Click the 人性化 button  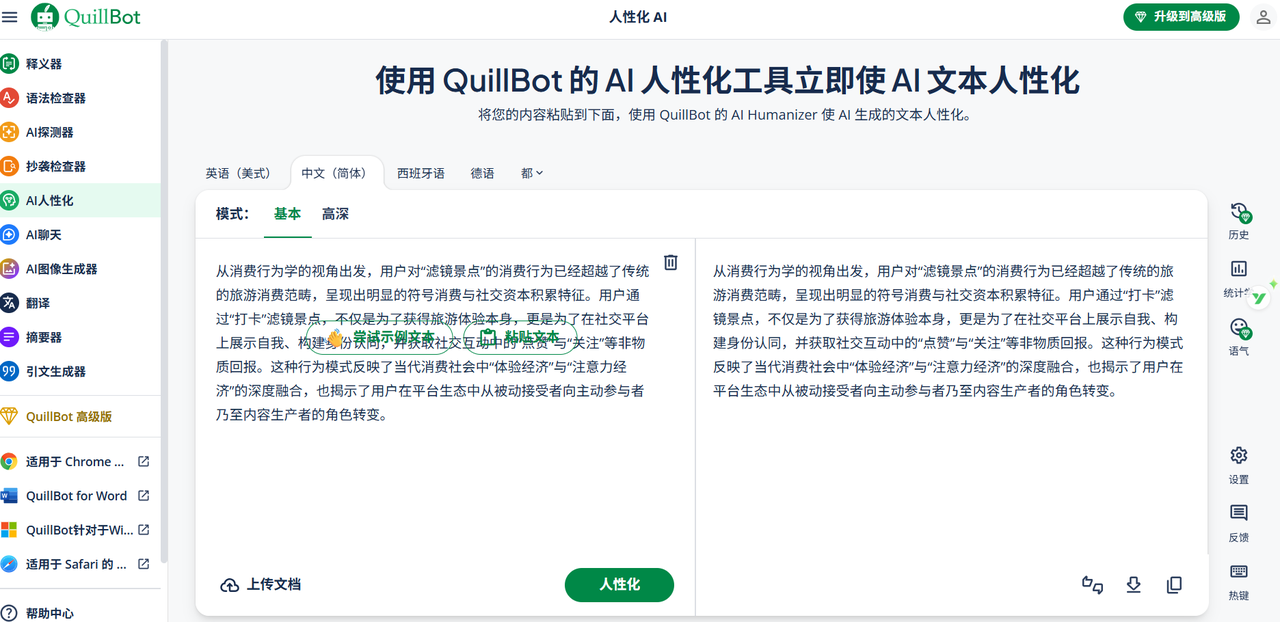619,585
